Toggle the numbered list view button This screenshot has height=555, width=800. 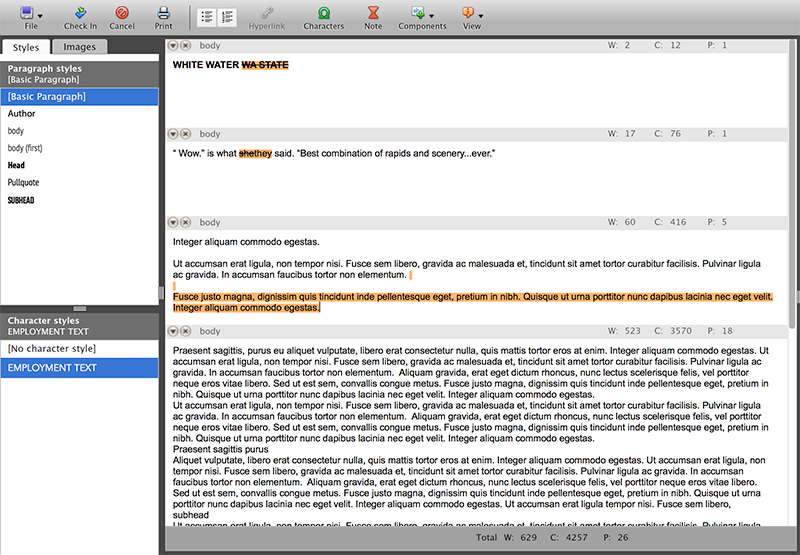click(x=227, y=16)
